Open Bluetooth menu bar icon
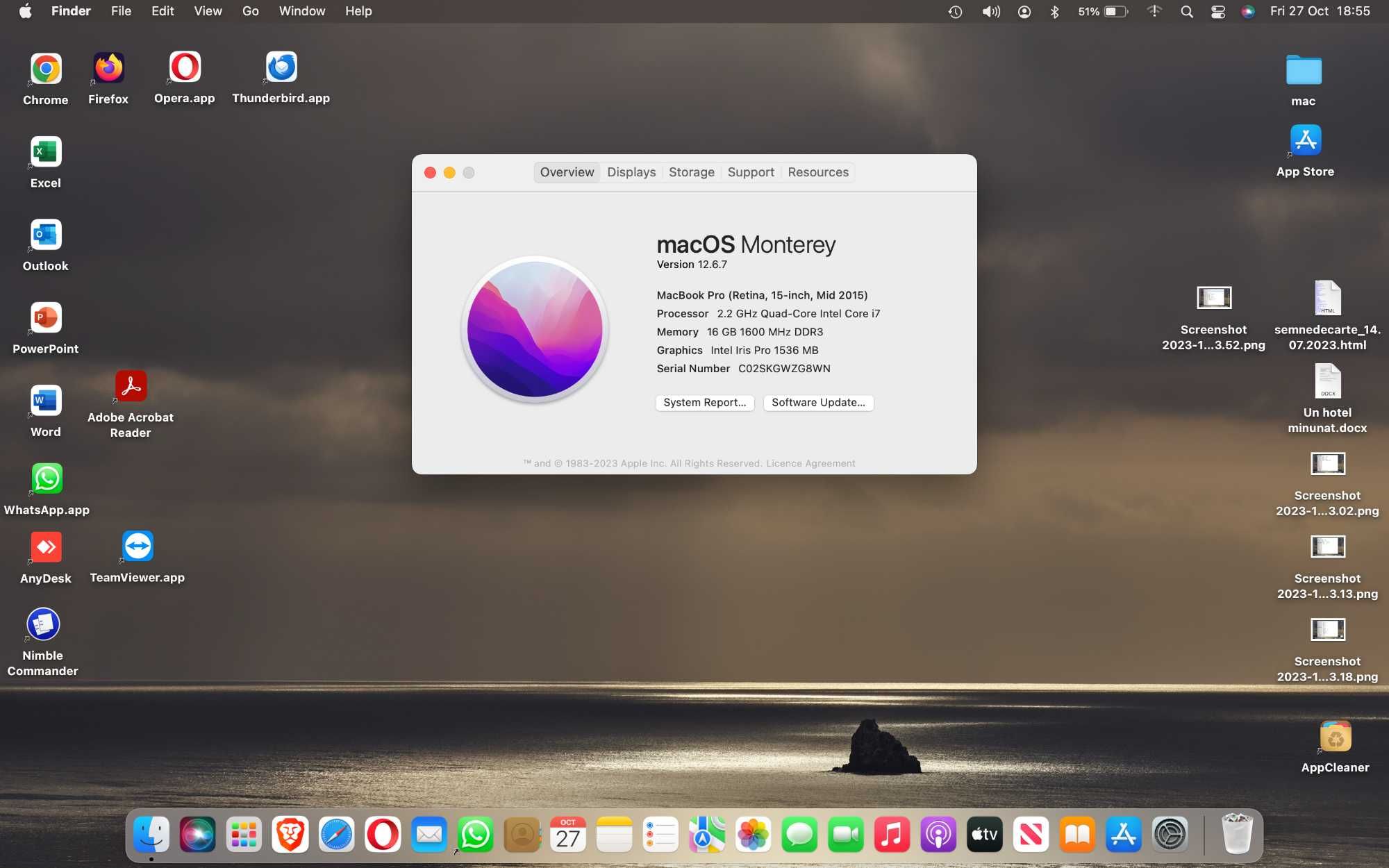Image resolution: width=1389 pixels, height=868 pixels. tap(1055, 12)
